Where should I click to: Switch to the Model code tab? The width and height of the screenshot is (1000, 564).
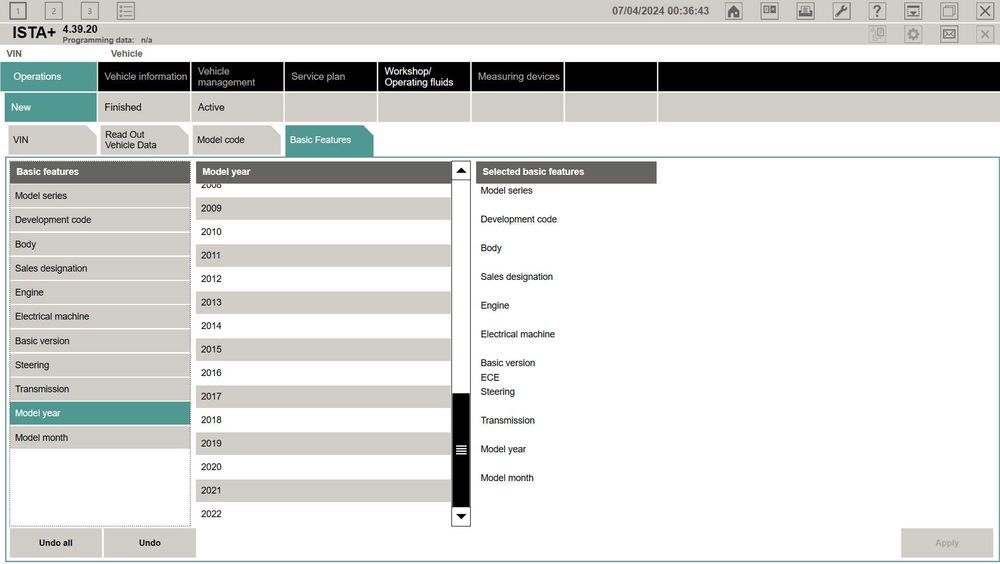[x=236, y=140]
